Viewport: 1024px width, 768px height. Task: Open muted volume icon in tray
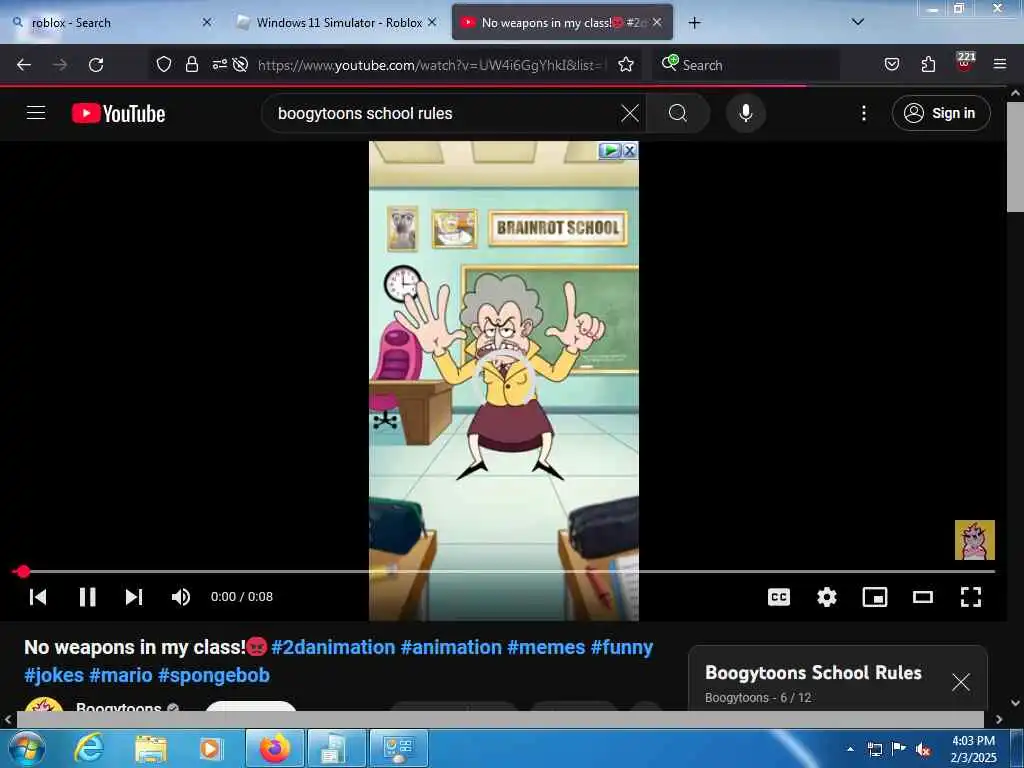[923, 750]
